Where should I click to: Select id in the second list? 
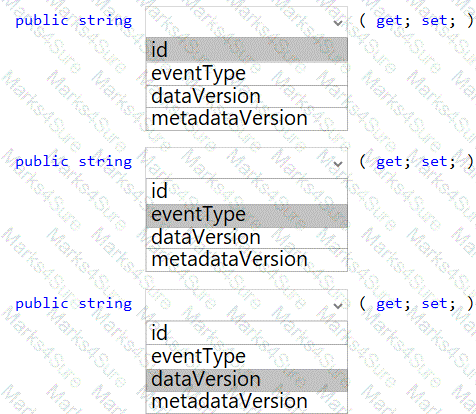pos(247,191)
